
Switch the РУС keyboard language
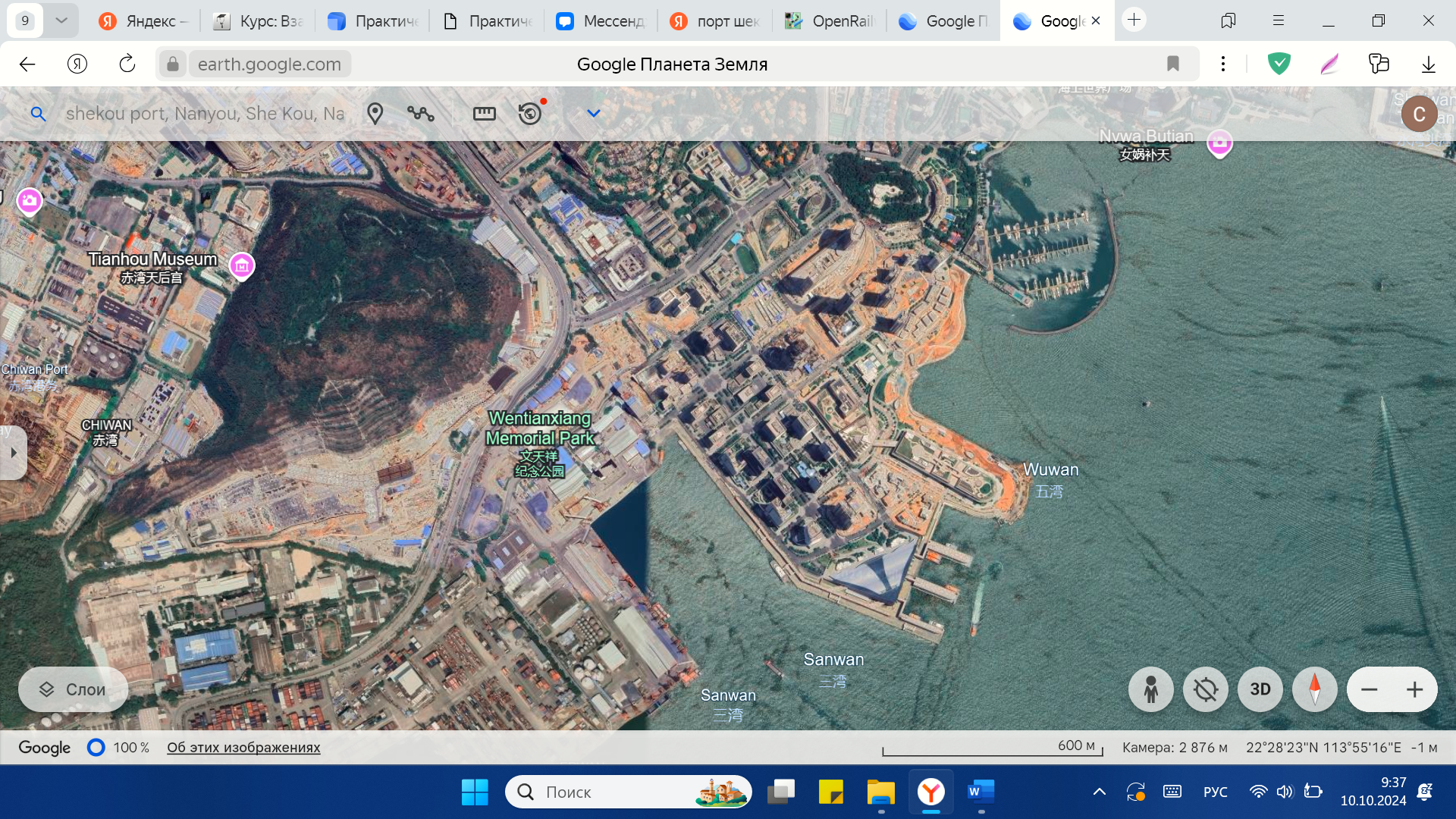[x=1215, y=792]
